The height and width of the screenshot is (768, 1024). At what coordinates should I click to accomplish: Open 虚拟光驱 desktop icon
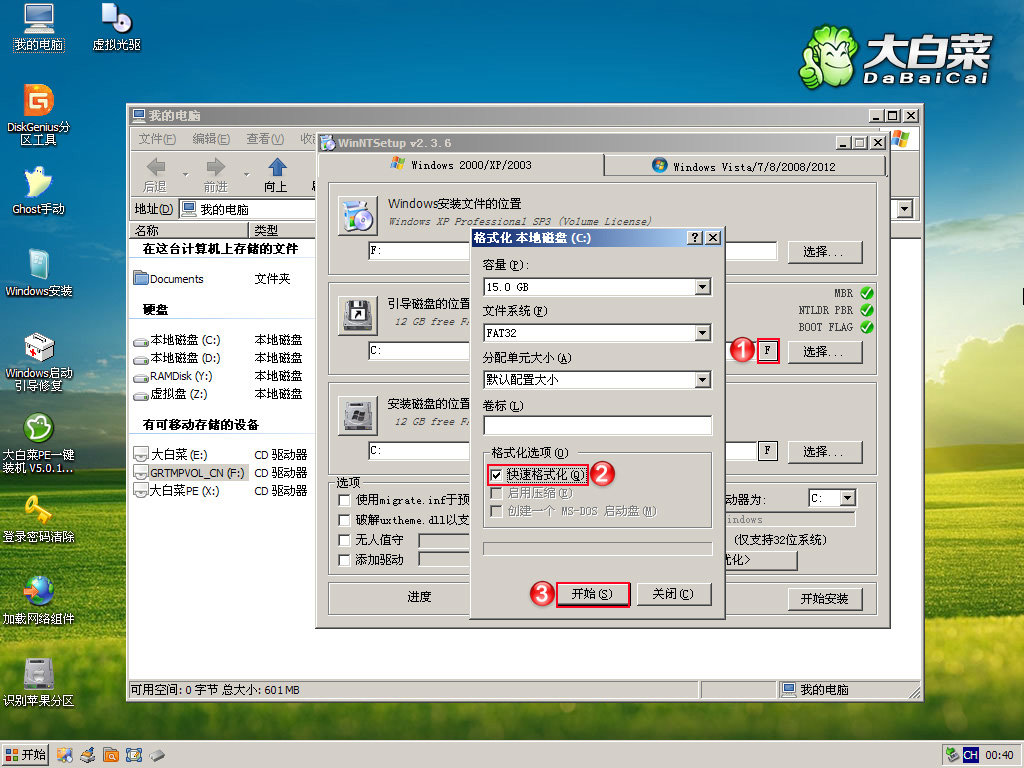coord(116,19)
